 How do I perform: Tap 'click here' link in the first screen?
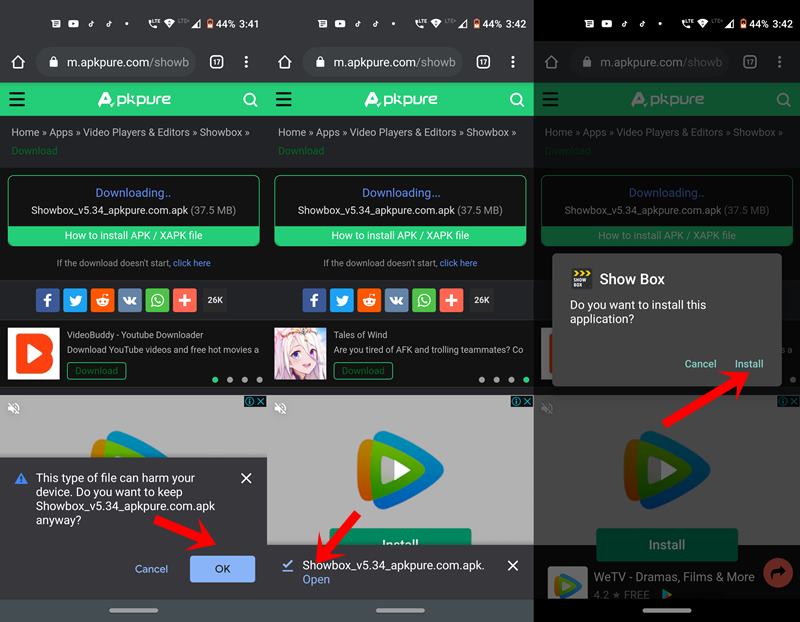[x=192, y=263]
